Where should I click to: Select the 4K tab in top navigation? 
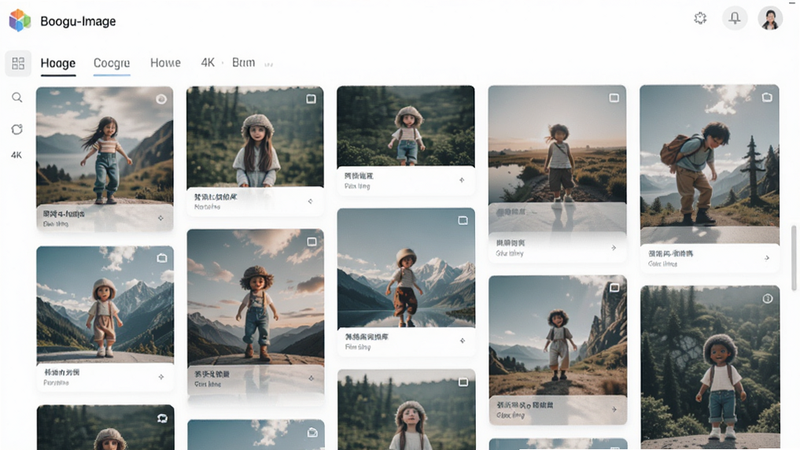(x=208, y=63)
